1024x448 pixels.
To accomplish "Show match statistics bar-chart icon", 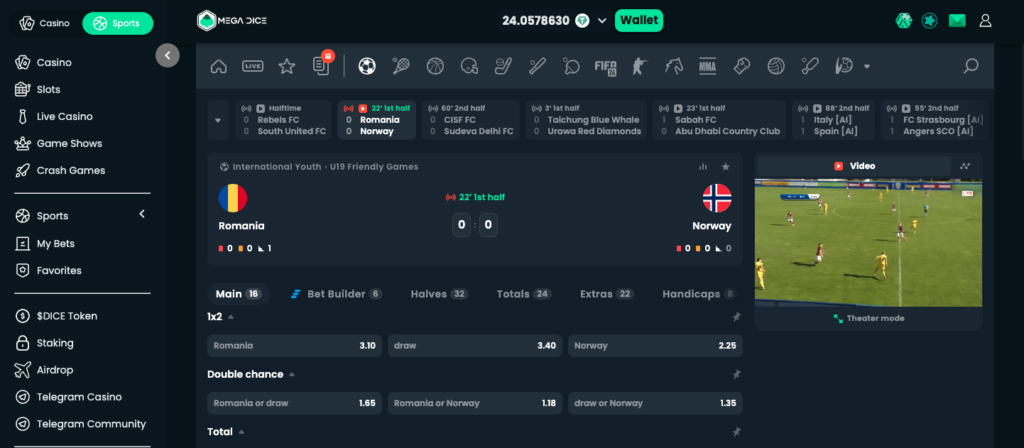I will (x=703, y=167).
